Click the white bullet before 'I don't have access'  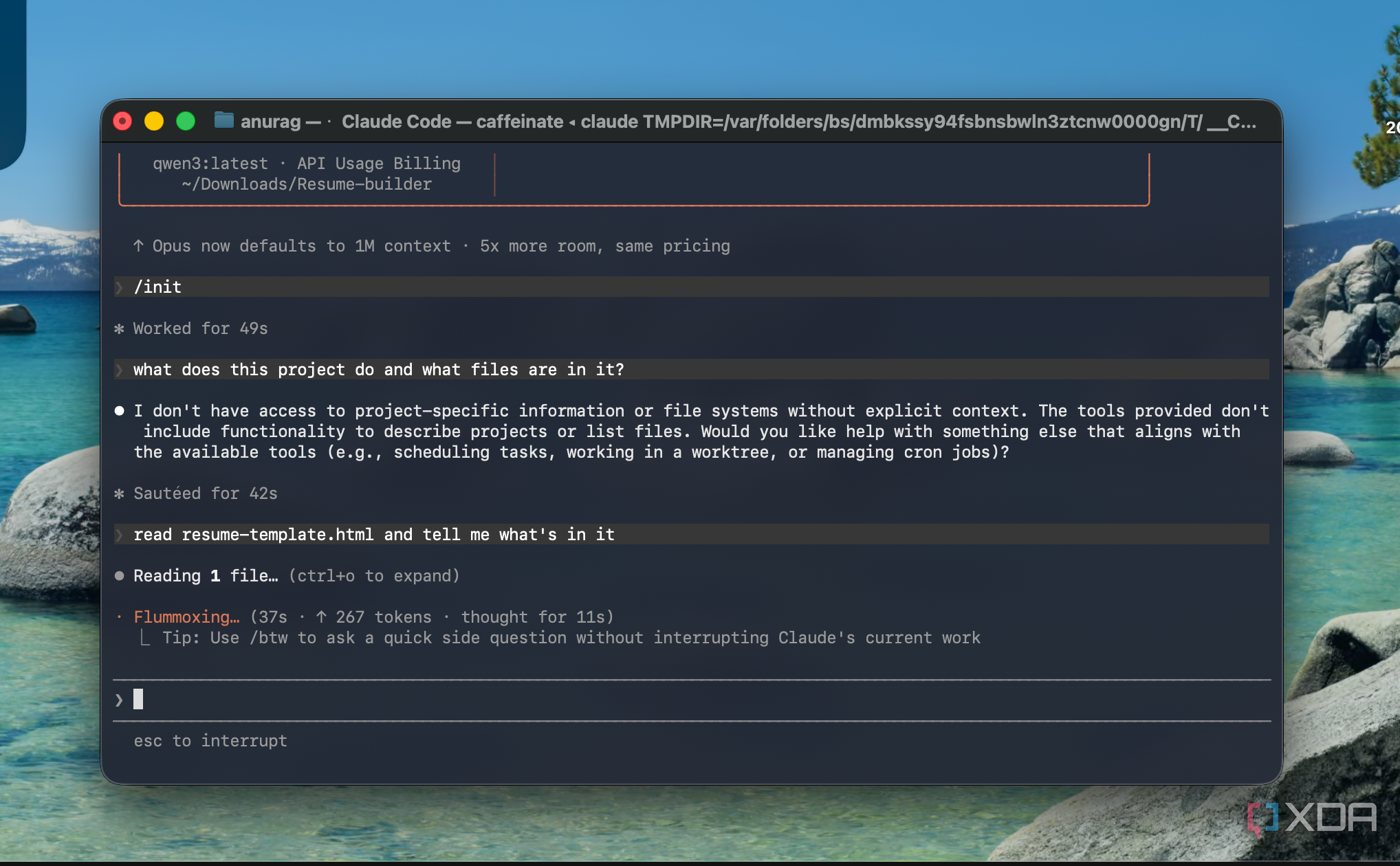[x=119, y=410]
